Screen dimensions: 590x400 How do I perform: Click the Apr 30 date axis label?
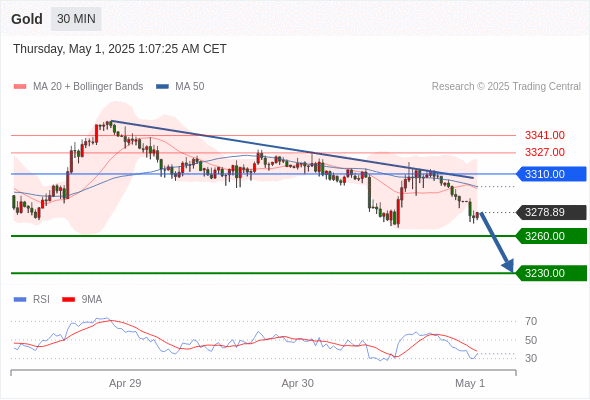[298, 383]
